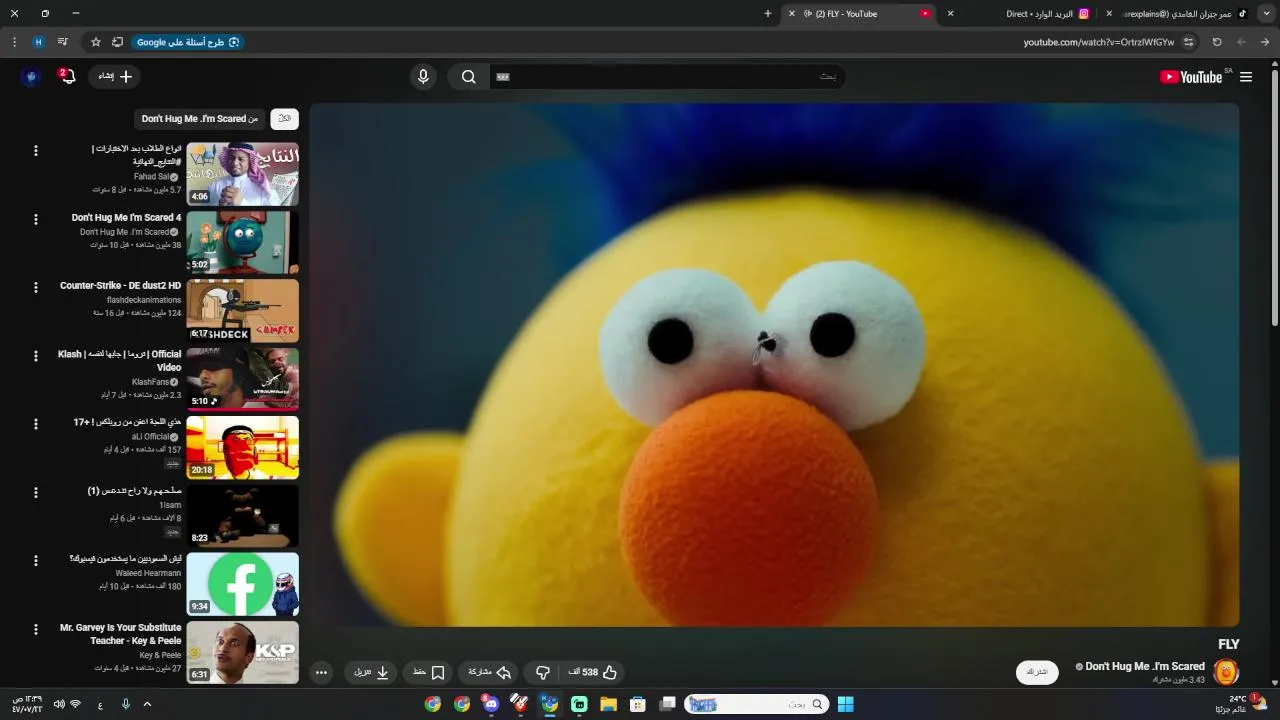Open the media control icon in Chrome toolbar
This screenshot has height=720, width=1280.
click(63, 42)
